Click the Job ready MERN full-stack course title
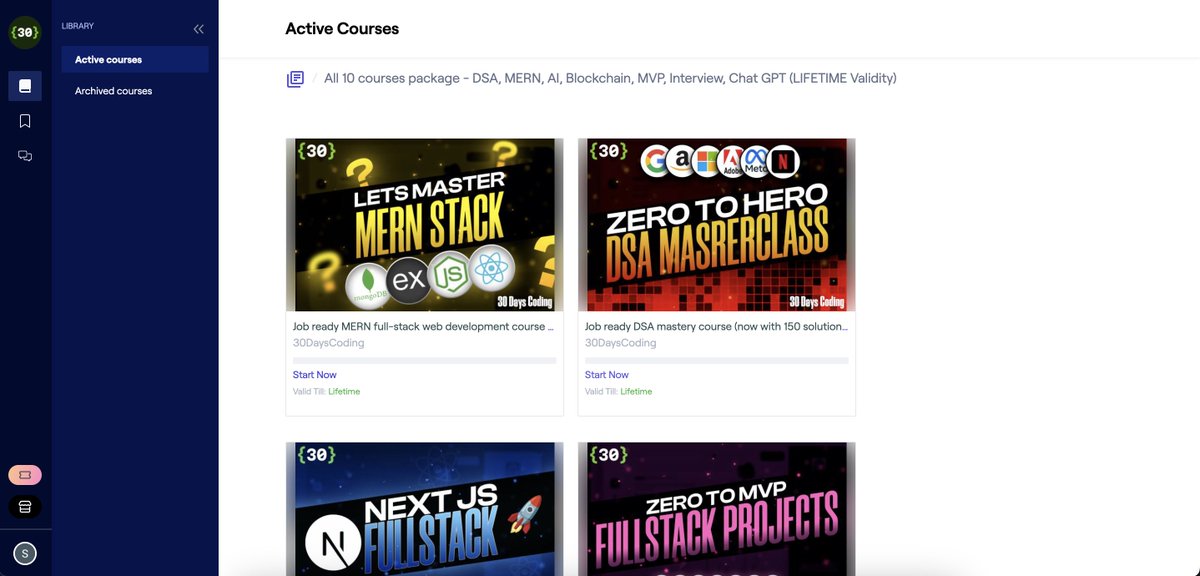This screenshot has width=1200, height=576. [x=423, y=327]
